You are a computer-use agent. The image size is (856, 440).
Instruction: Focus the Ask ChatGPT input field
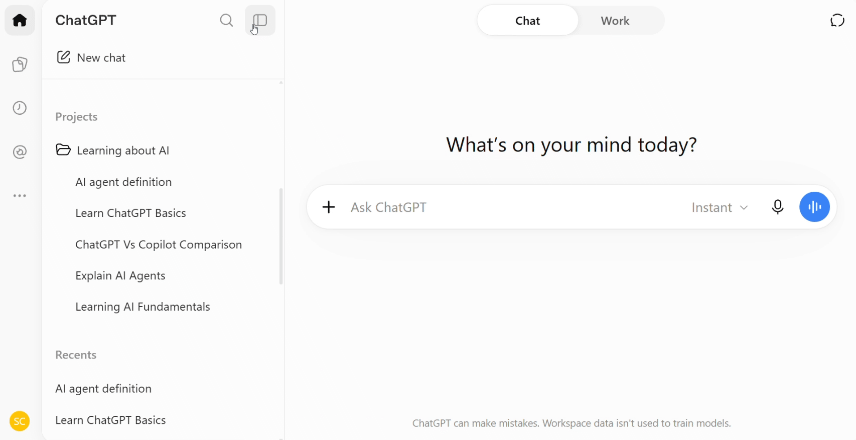pos(513,207)
